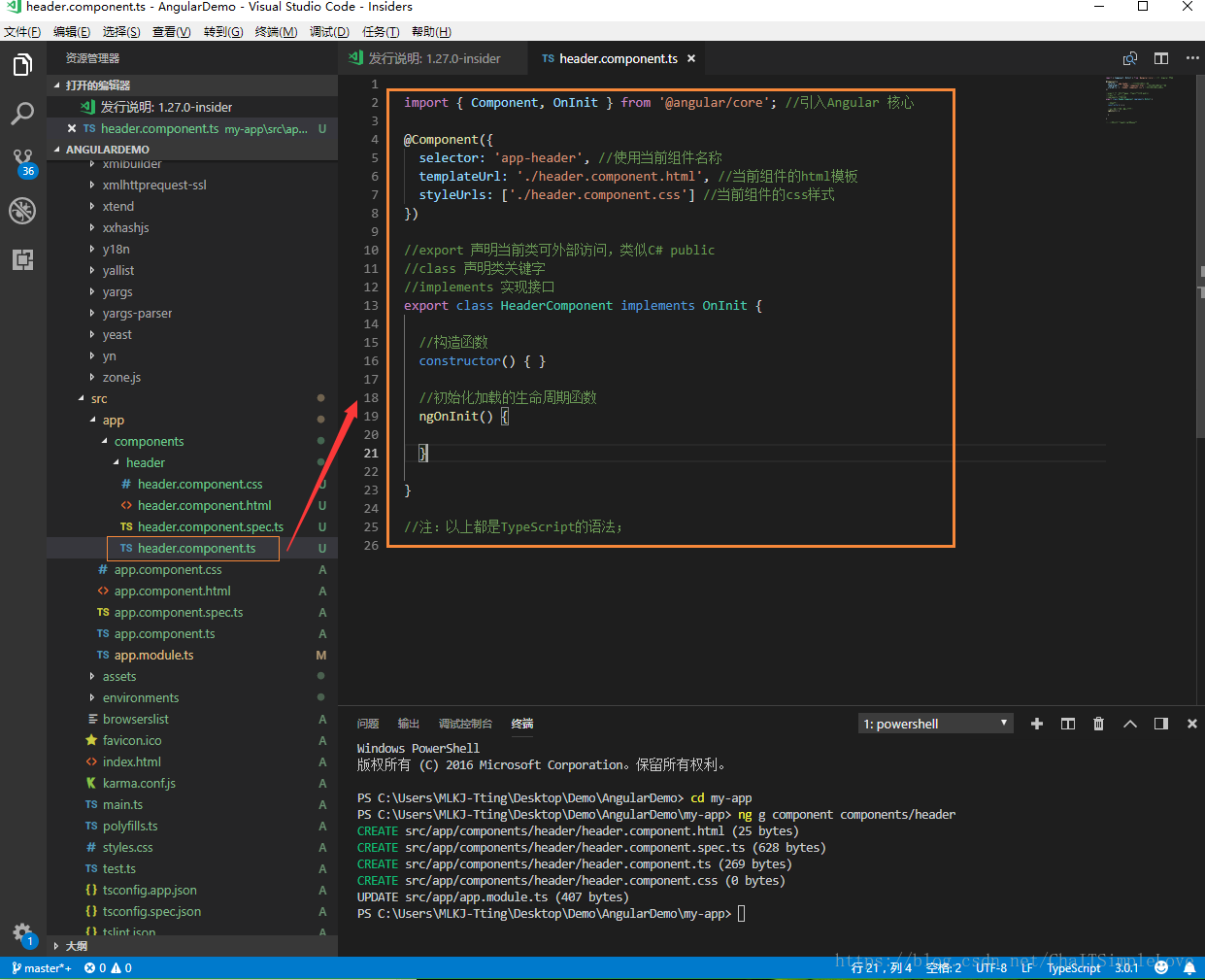
Task: Switch to the release notes 1.27.0-insider tab
Action: tap(433, 58)
